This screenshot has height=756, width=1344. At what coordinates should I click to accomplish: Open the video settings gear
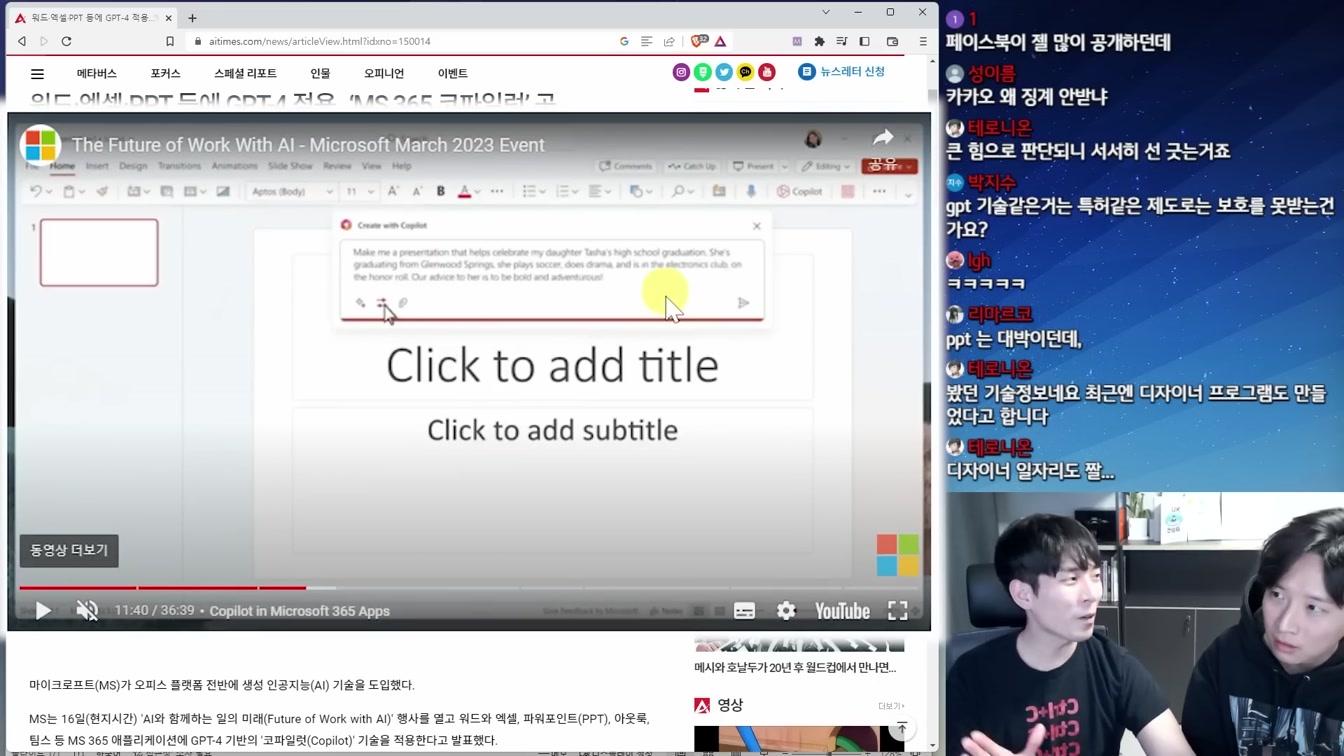(x=786, y=611)
